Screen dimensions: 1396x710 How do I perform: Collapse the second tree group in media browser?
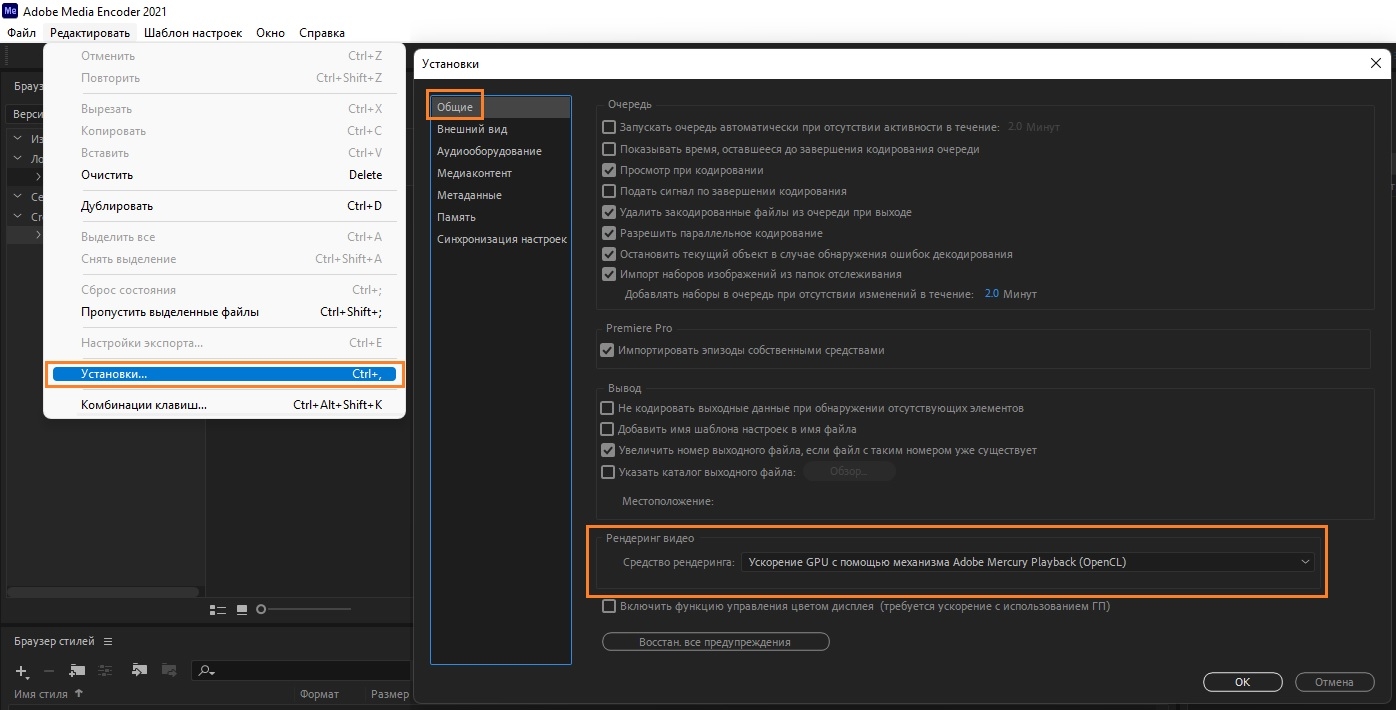(x=17, y=158)
